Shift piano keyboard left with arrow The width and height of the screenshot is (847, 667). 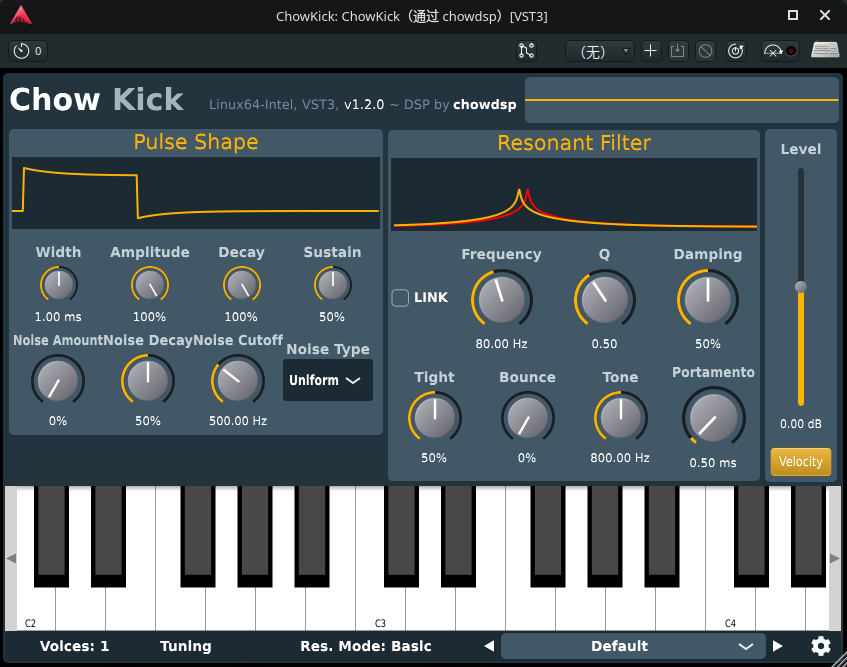pyautogui.click(x=11, y=558)
